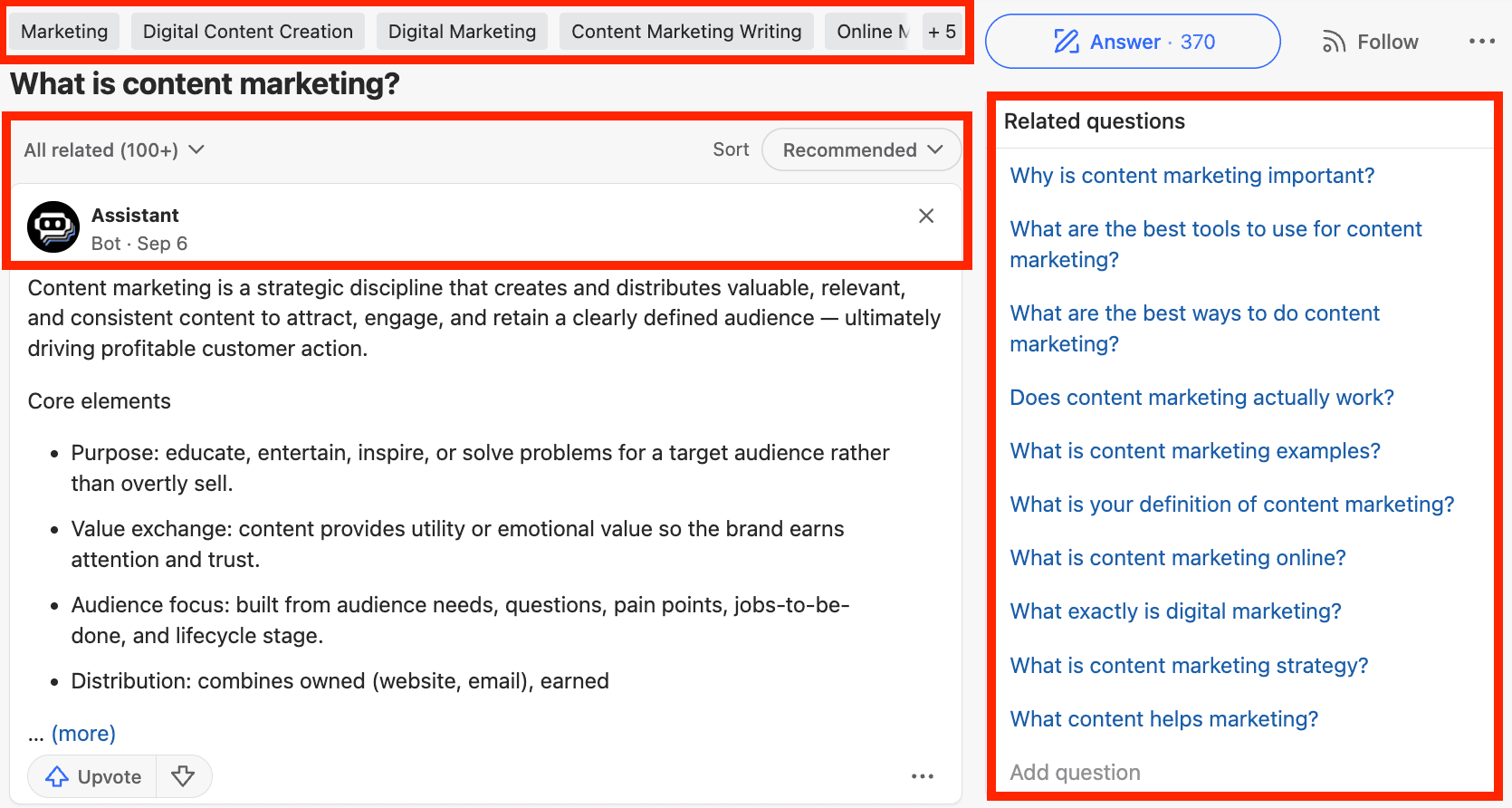Select the Digital Marketing topic tag

[x=462, y=32]
